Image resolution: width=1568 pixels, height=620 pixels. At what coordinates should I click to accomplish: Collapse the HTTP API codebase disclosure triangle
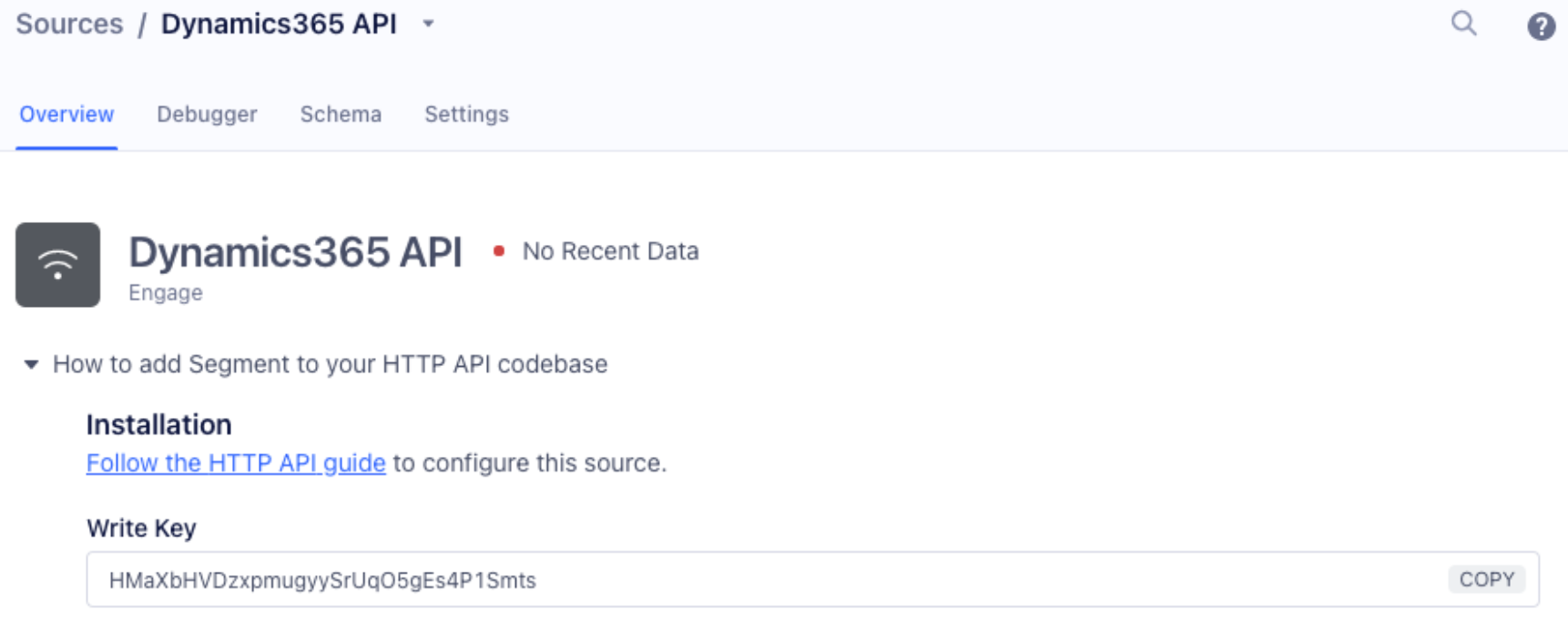(x=31, y=364)
